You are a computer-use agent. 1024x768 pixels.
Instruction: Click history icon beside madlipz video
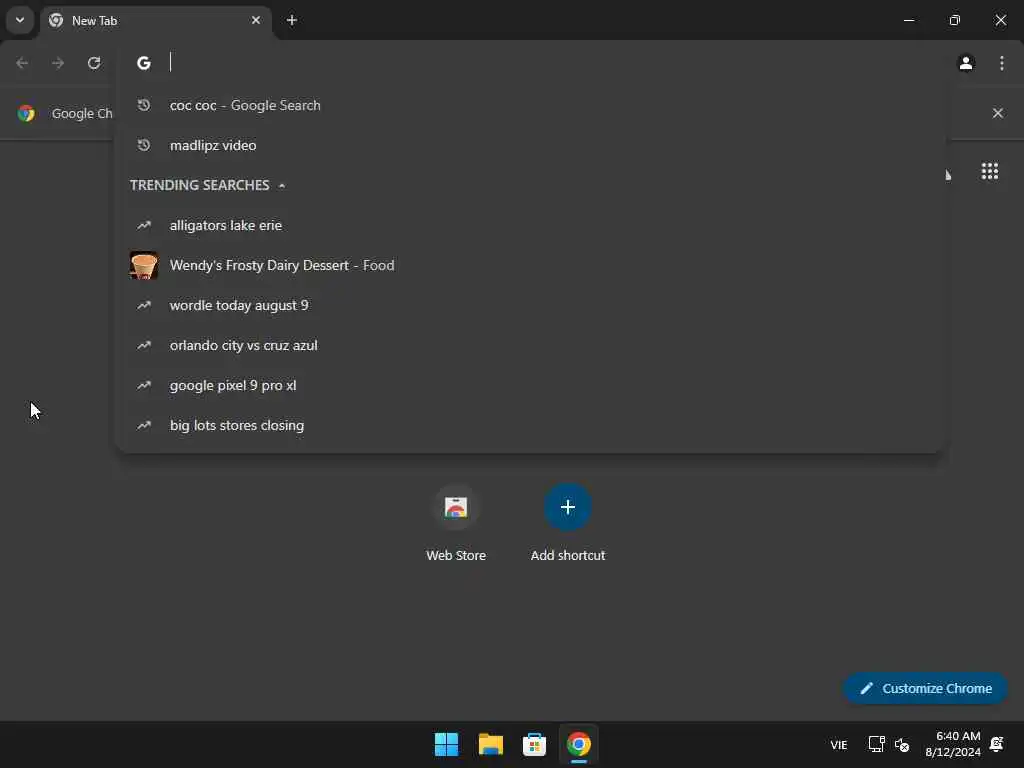144,145
